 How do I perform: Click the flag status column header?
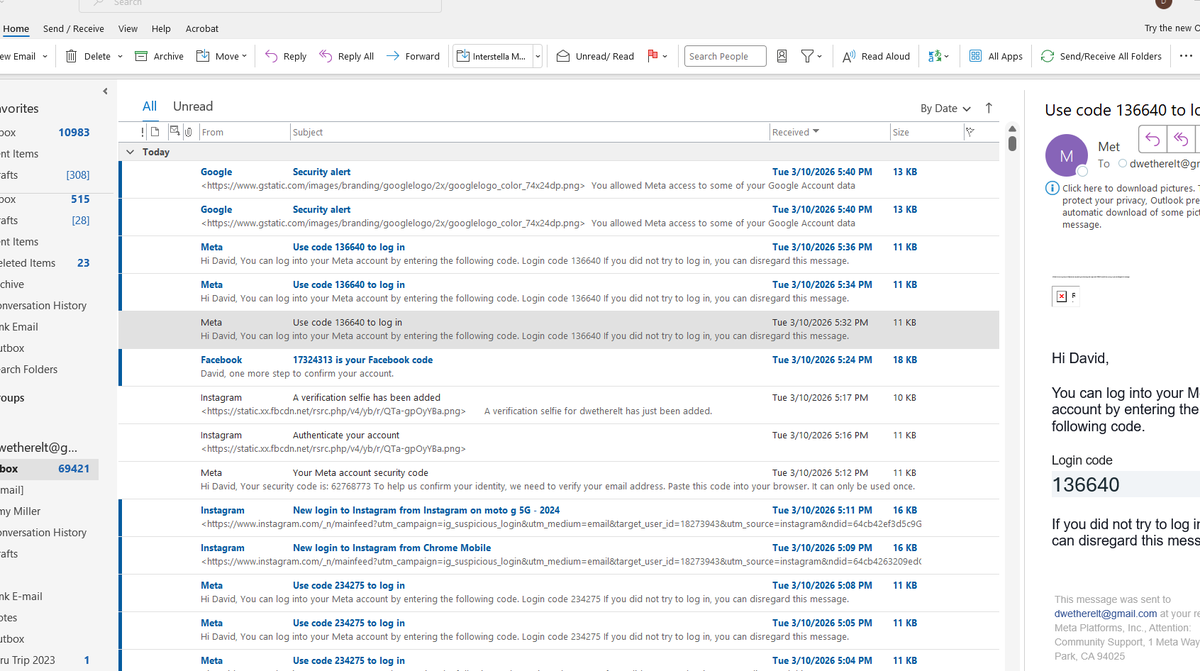point(969,132)
